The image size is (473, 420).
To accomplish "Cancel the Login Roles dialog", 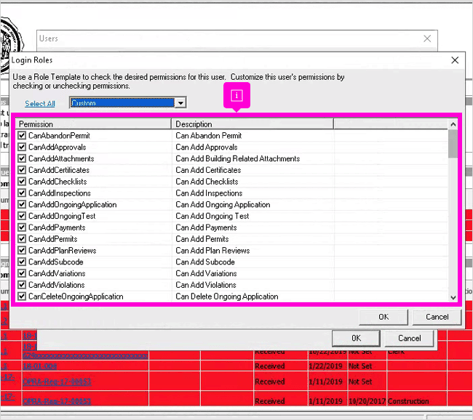I will (x=437, y=317).
